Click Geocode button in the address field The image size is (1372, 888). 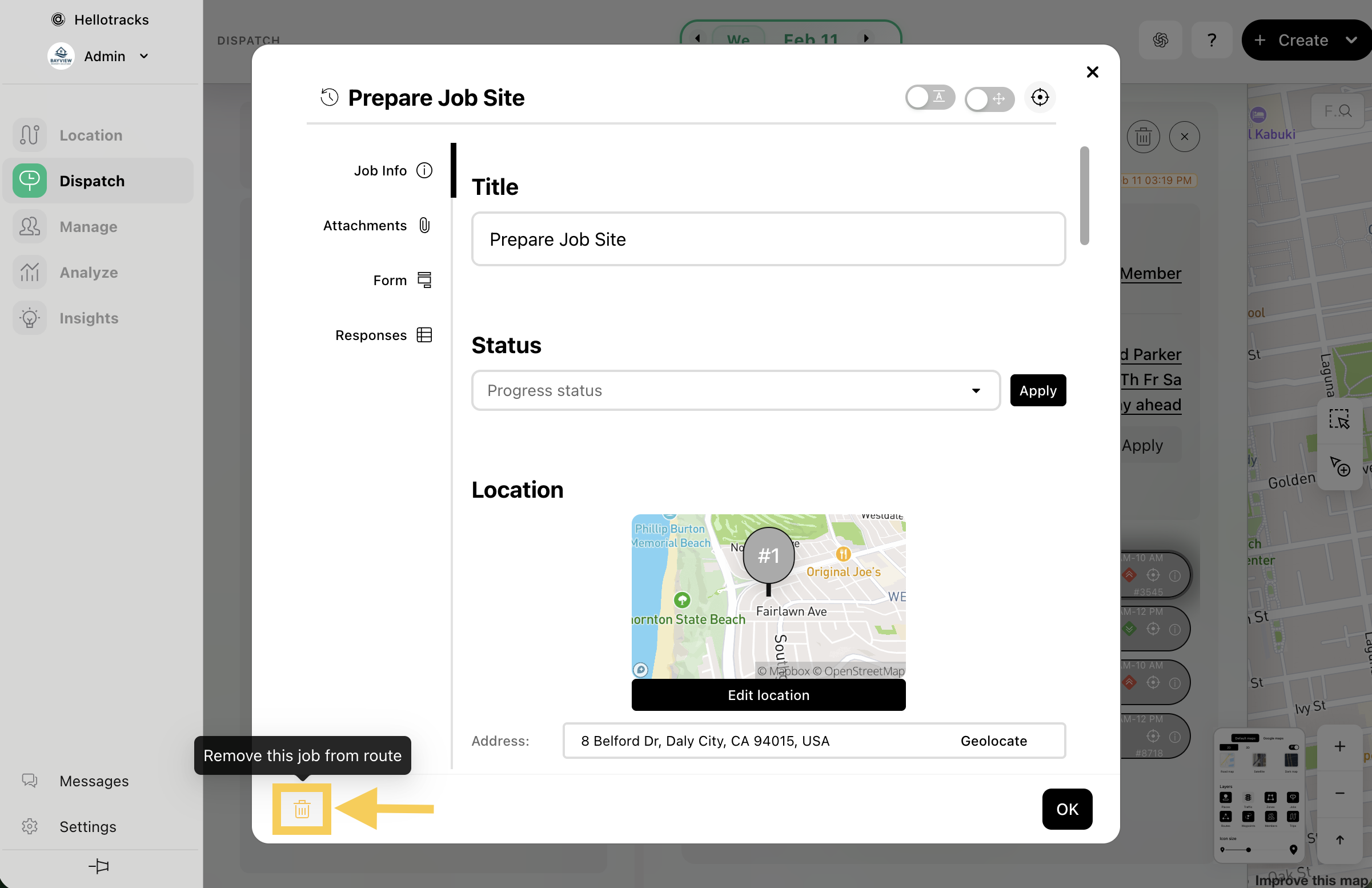[x=993, y=741]
